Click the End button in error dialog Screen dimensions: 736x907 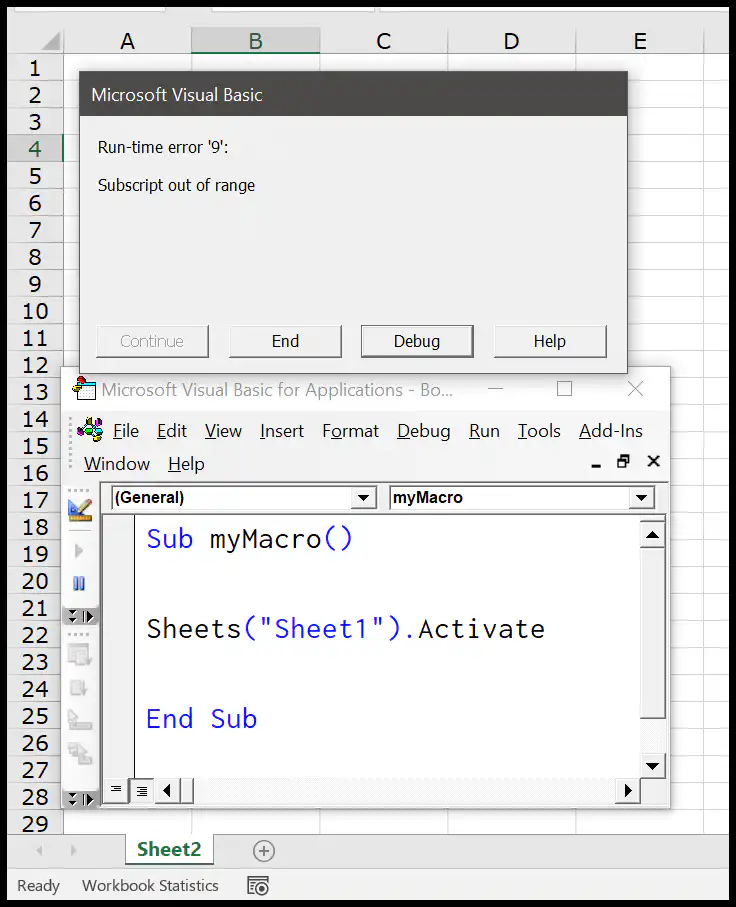point(285,341)
